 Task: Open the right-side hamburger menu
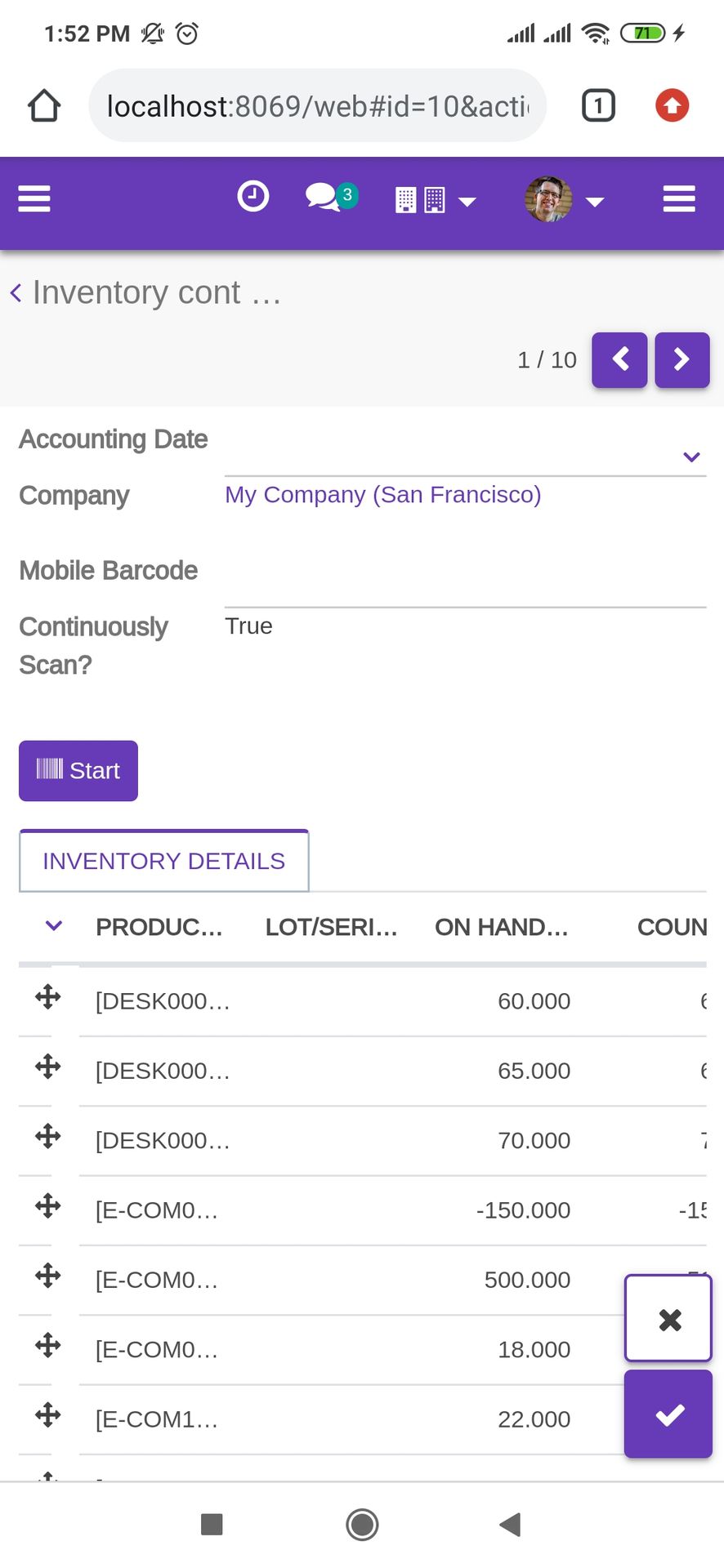point(678,198)
